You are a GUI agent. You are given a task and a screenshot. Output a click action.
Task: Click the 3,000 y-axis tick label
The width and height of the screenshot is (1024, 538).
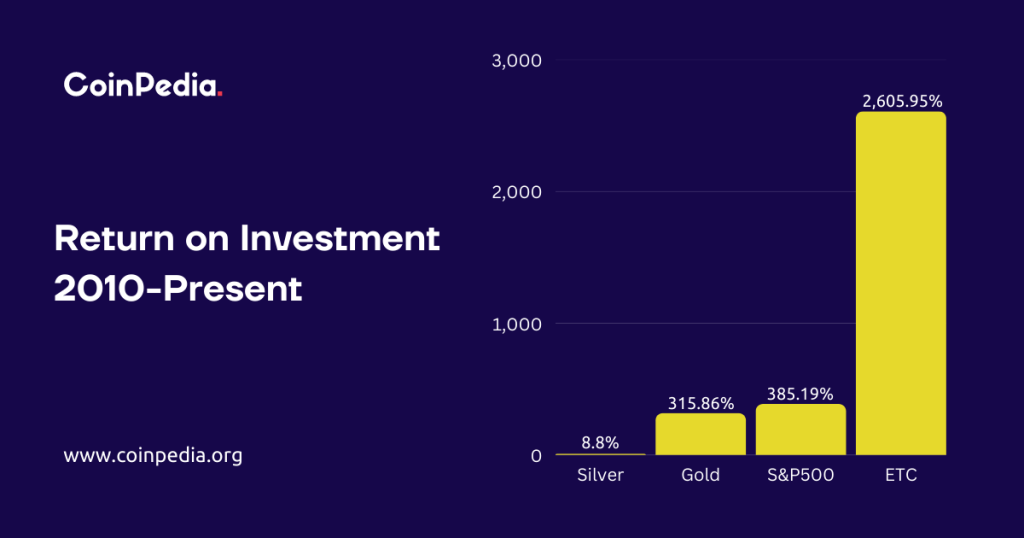[x=517, y=61]
